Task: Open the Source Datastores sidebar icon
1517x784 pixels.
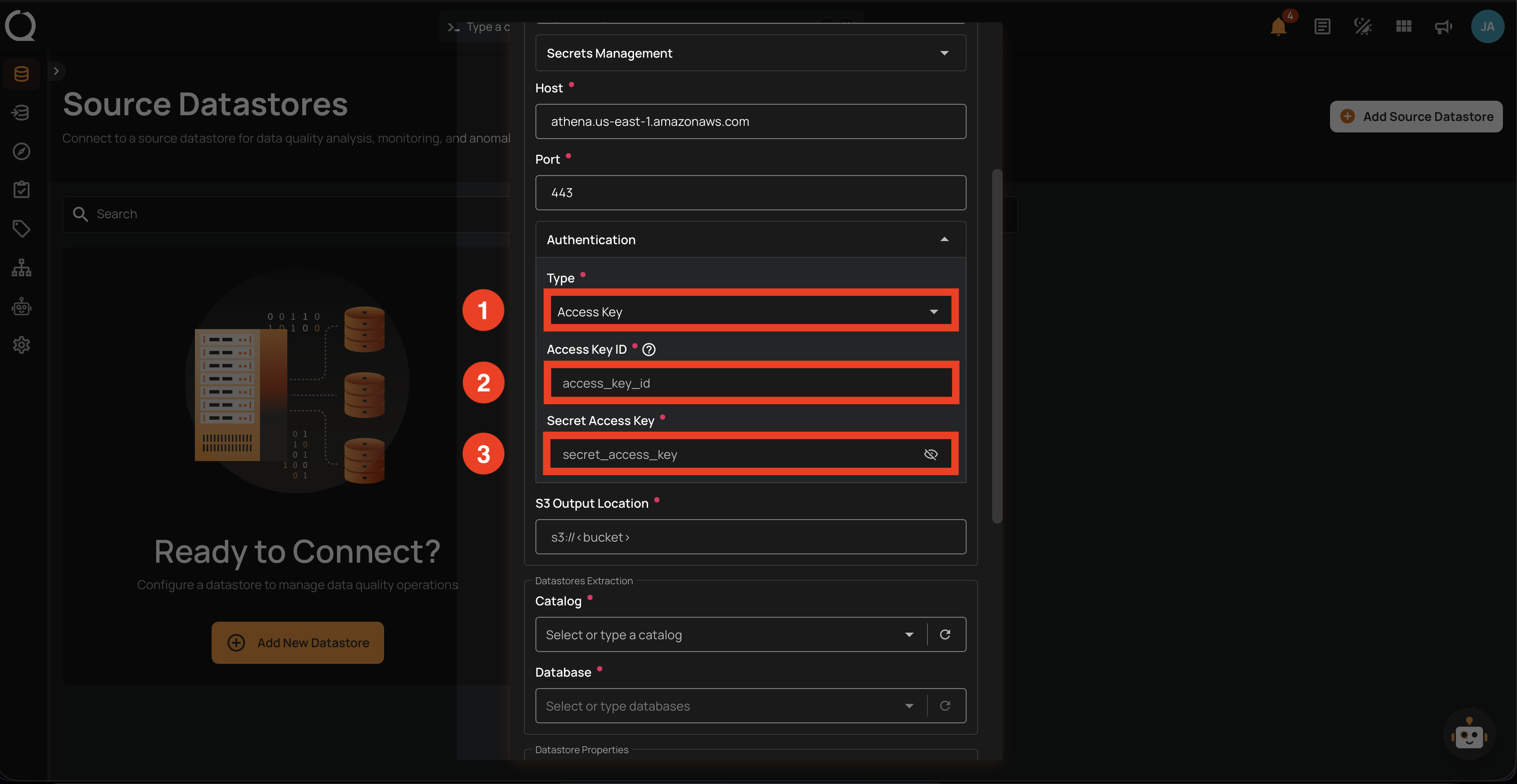Action: click(22, 73)
